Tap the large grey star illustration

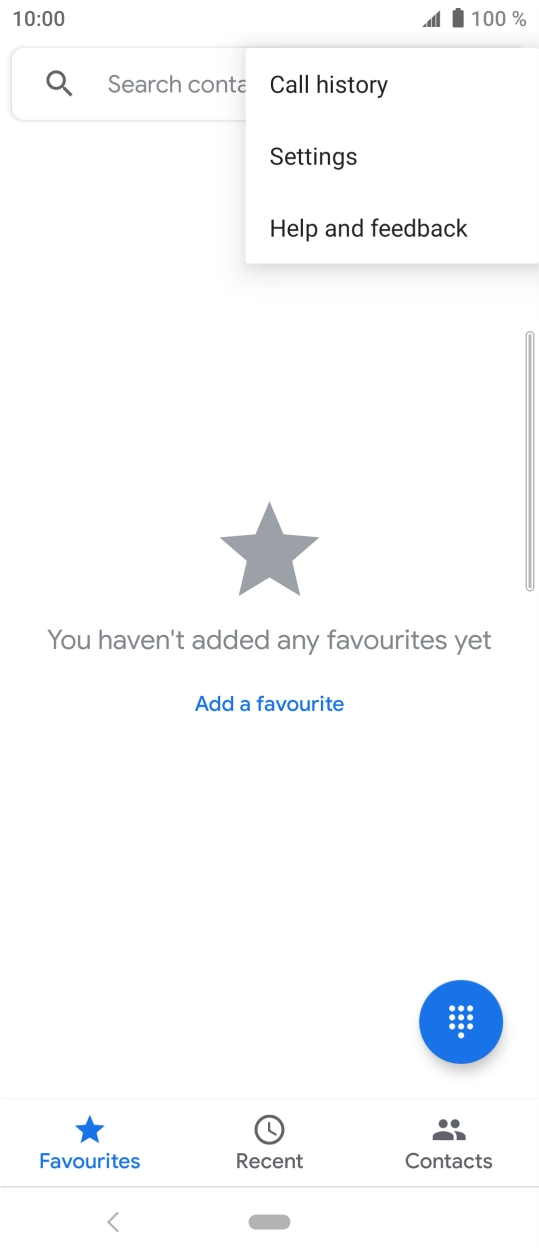(x=269, y=549)
